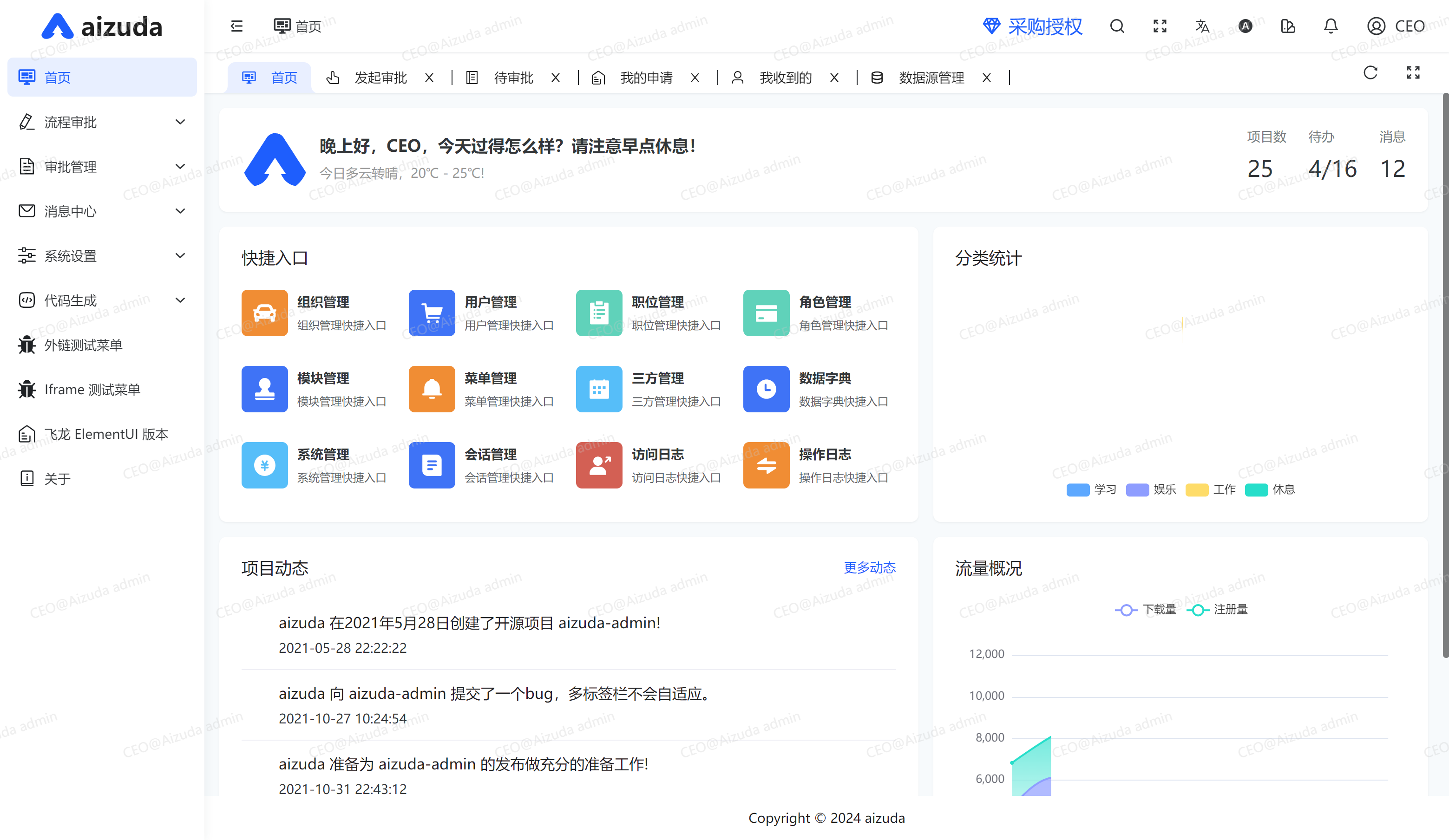Open 职位管理 green clipboard shortcut icon

(599, 313)
